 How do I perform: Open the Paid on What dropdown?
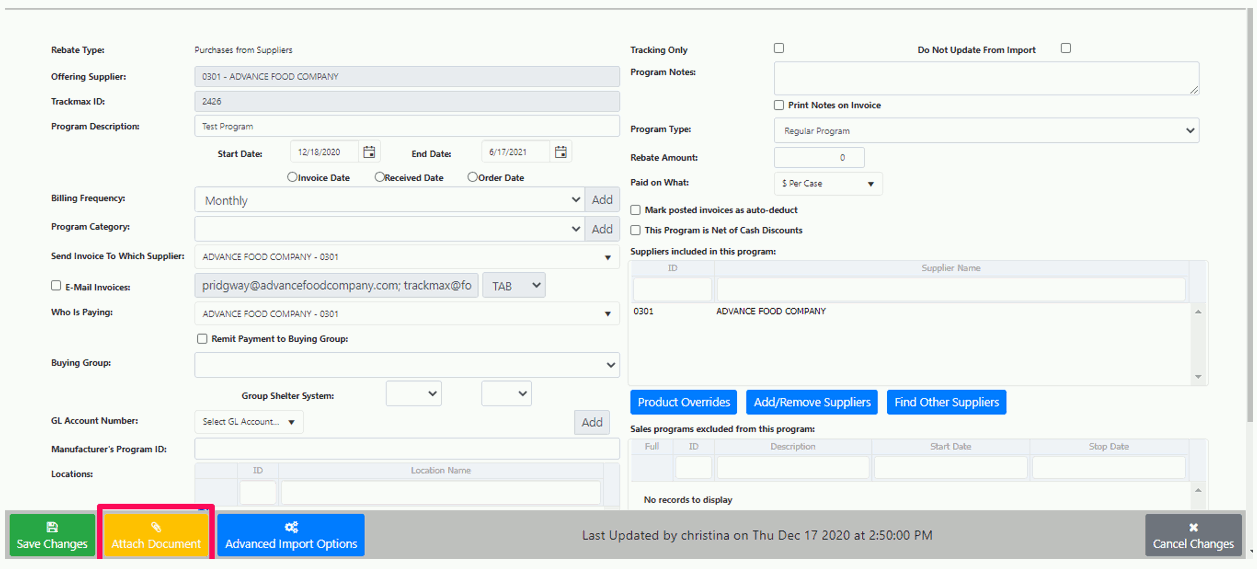tap(828, 184)
